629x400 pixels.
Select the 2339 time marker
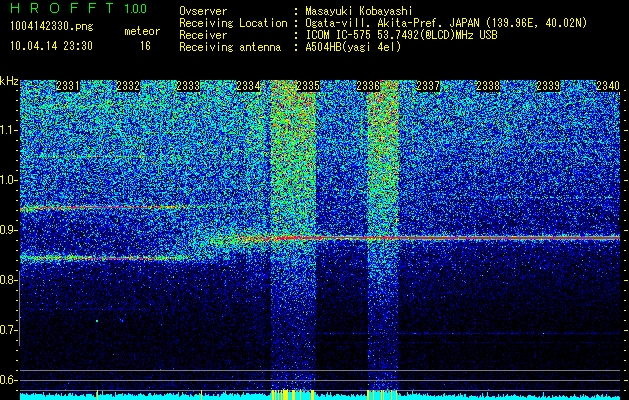(548, 86)
